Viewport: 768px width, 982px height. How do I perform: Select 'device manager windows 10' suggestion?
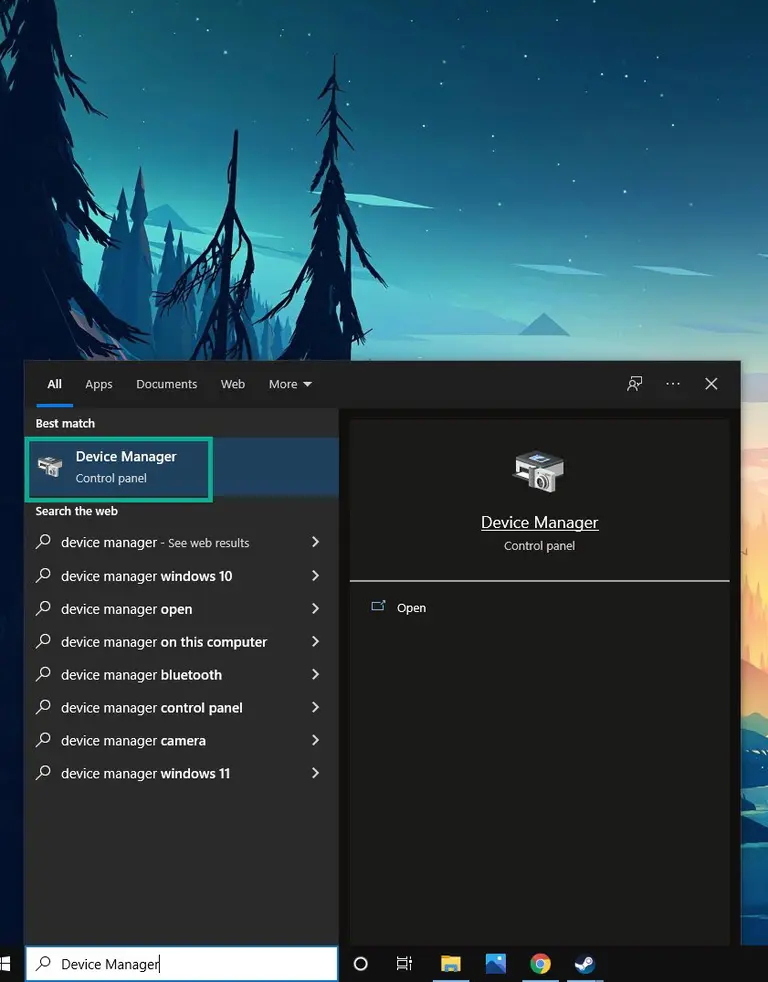pos(182,576)
